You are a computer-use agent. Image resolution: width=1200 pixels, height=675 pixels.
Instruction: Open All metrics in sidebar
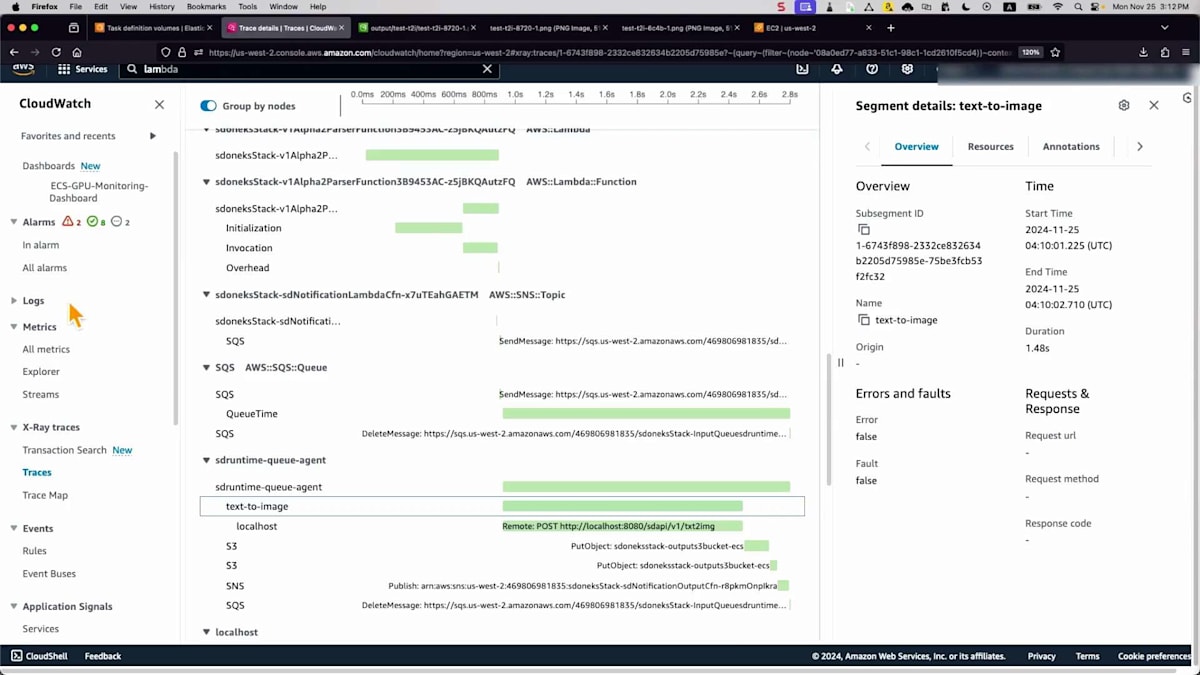point(46,350)
